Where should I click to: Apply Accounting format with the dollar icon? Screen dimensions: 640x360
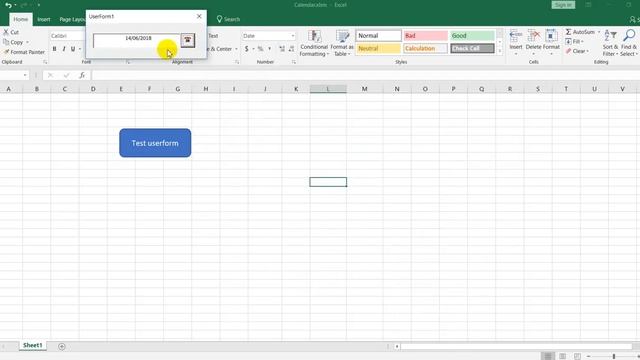tap(247, 49)
